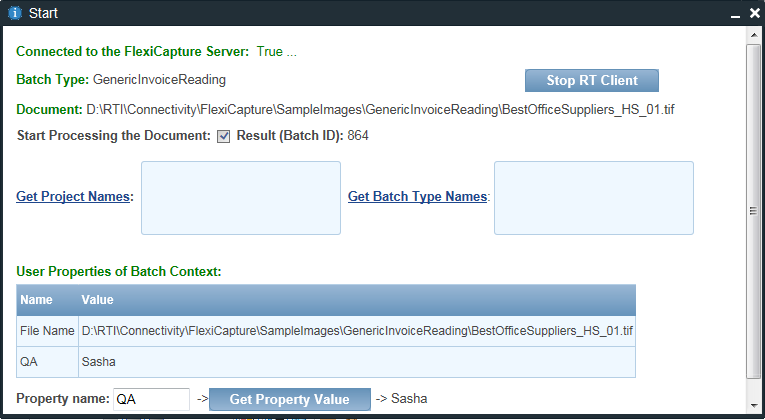Toggle the Start Processing the Document checkbox

(x=224, y=136)
